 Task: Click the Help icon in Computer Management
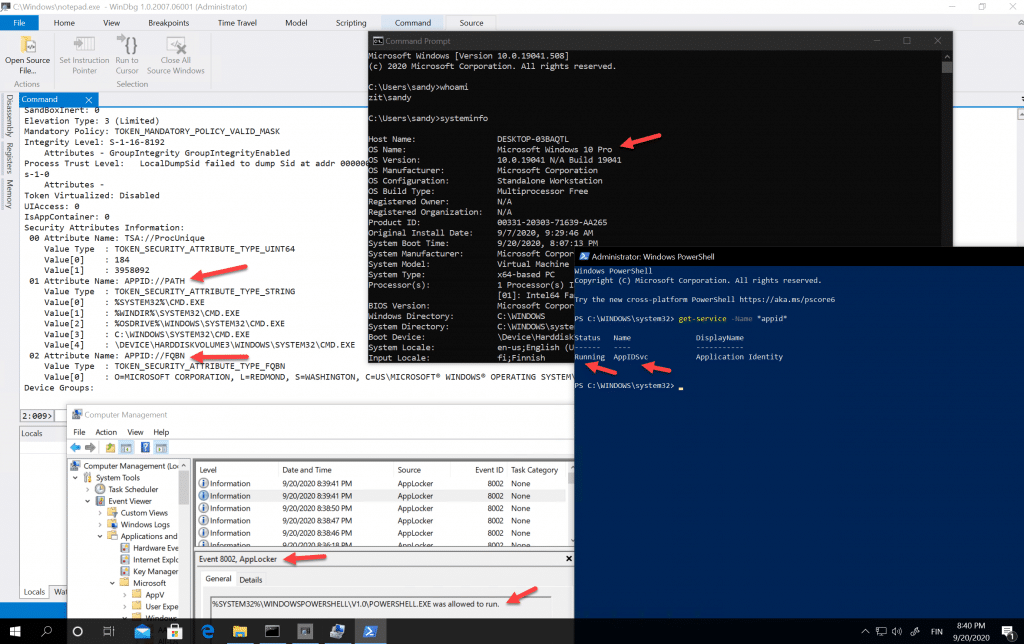(145, 447)
